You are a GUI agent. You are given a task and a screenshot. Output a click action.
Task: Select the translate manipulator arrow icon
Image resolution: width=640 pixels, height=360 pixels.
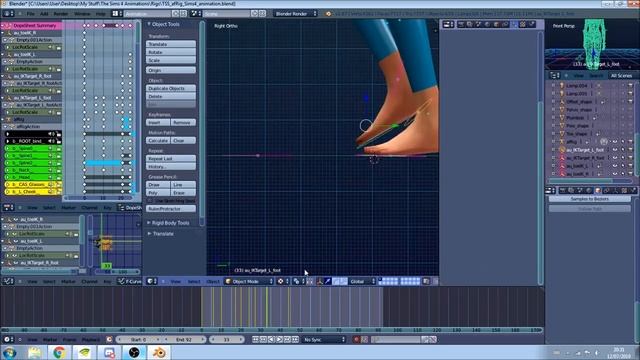tap(327, 281)
